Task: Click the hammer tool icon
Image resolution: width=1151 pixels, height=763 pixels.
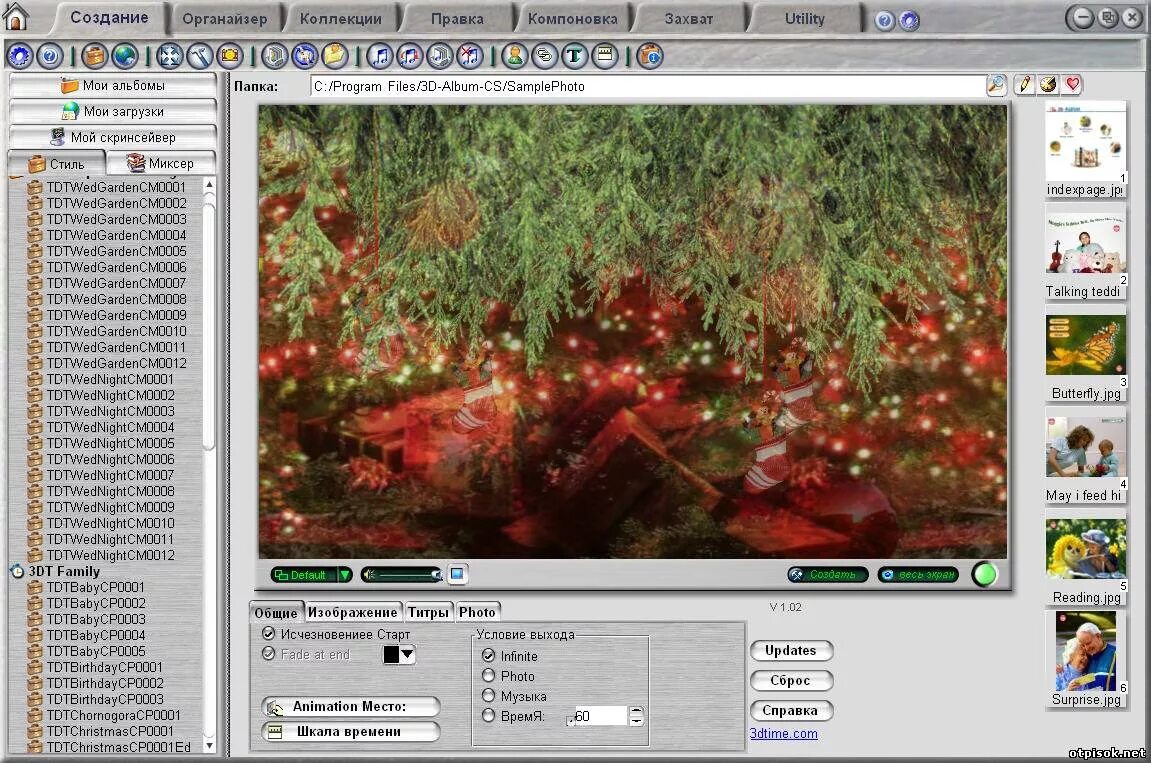Action: coord(200,56)
